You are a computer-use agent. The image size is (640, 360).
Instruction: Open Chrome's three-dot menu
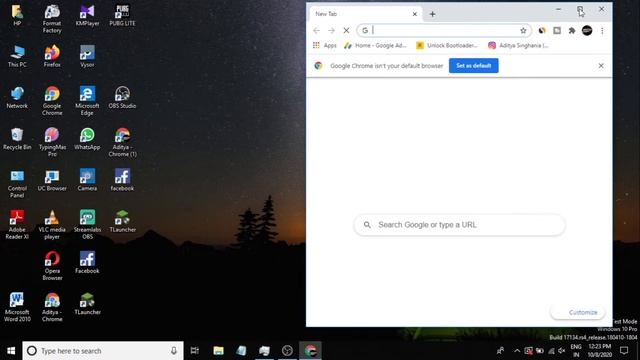click(602, 31)
